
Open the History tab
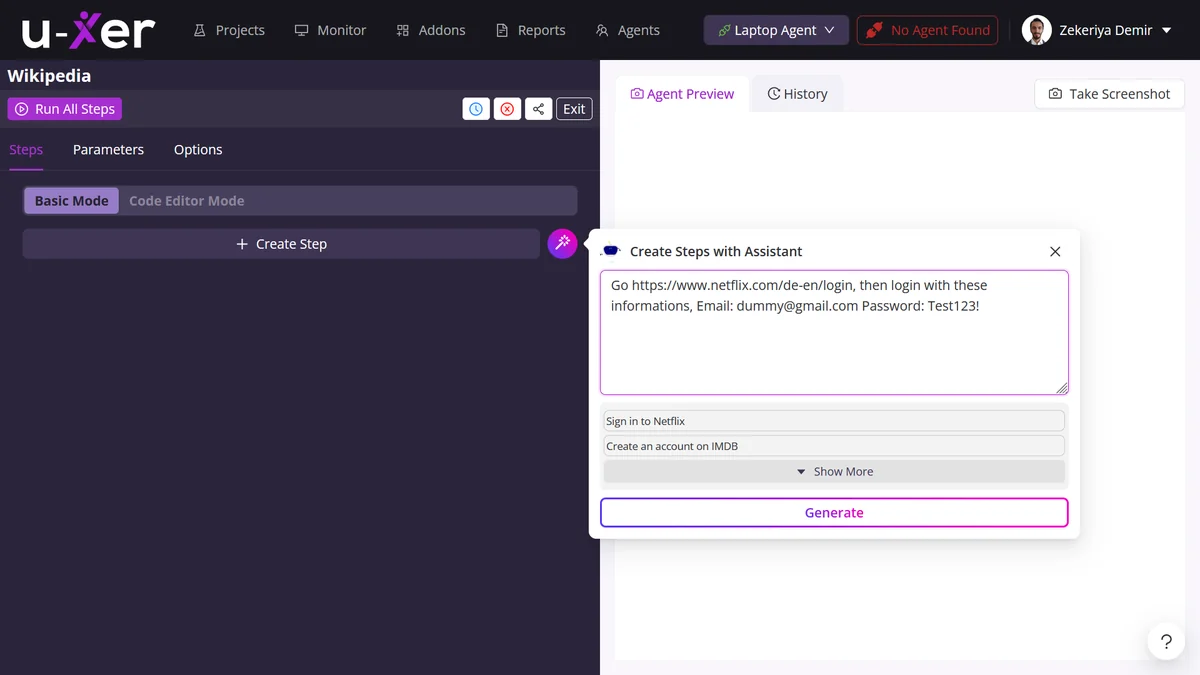(797, 94)
